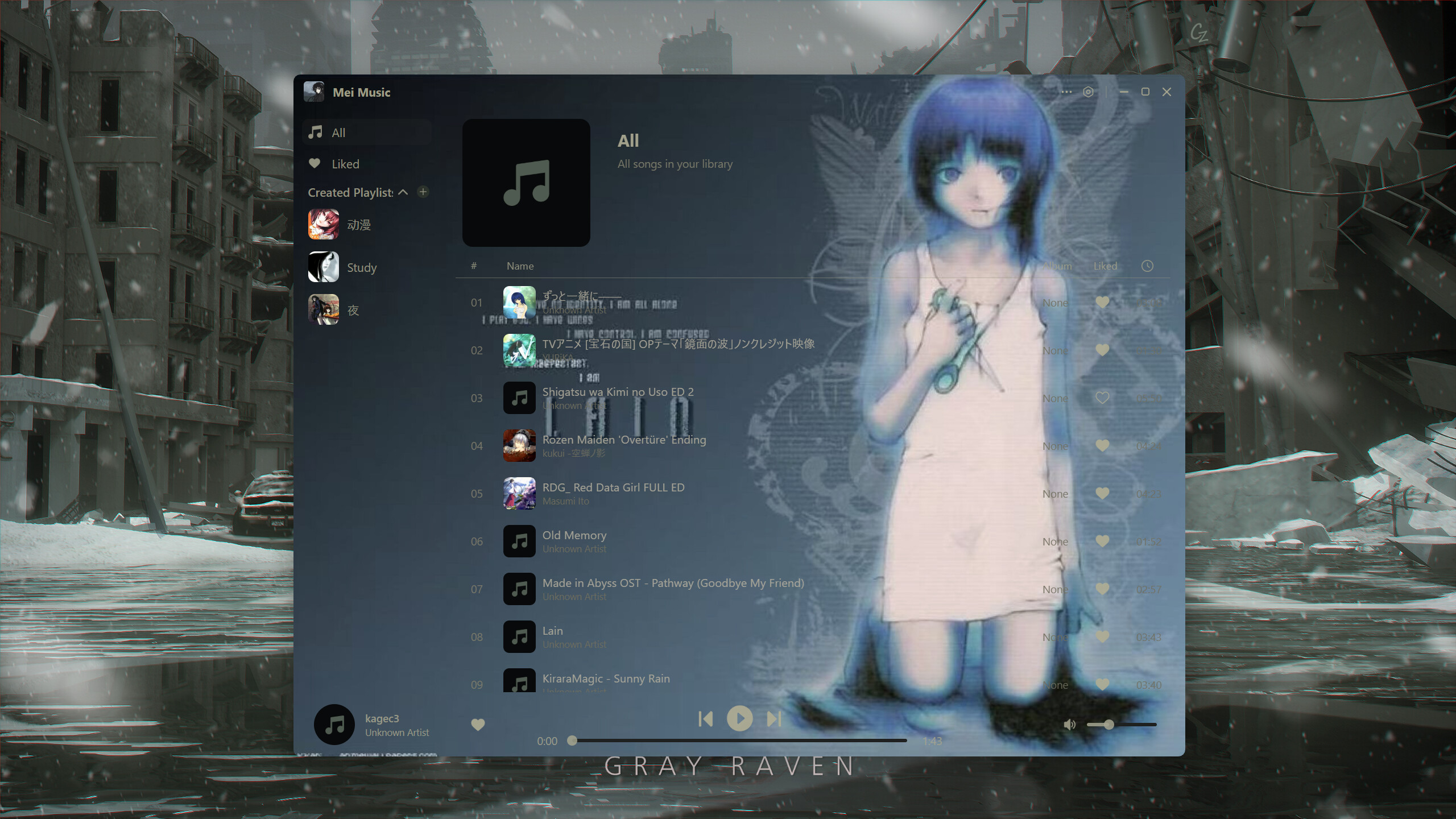
Task: Open the settings icon in title bar
Action: (1088, 92)
